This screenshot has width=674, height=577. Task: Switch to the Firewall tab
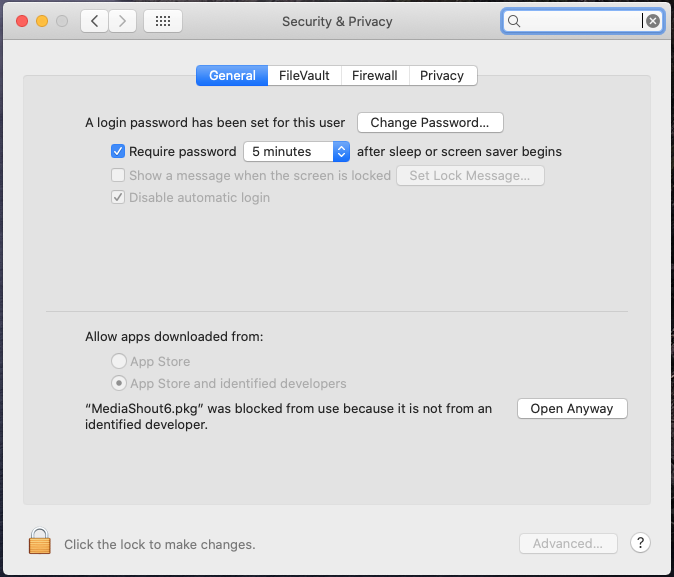tap(375, 76)
